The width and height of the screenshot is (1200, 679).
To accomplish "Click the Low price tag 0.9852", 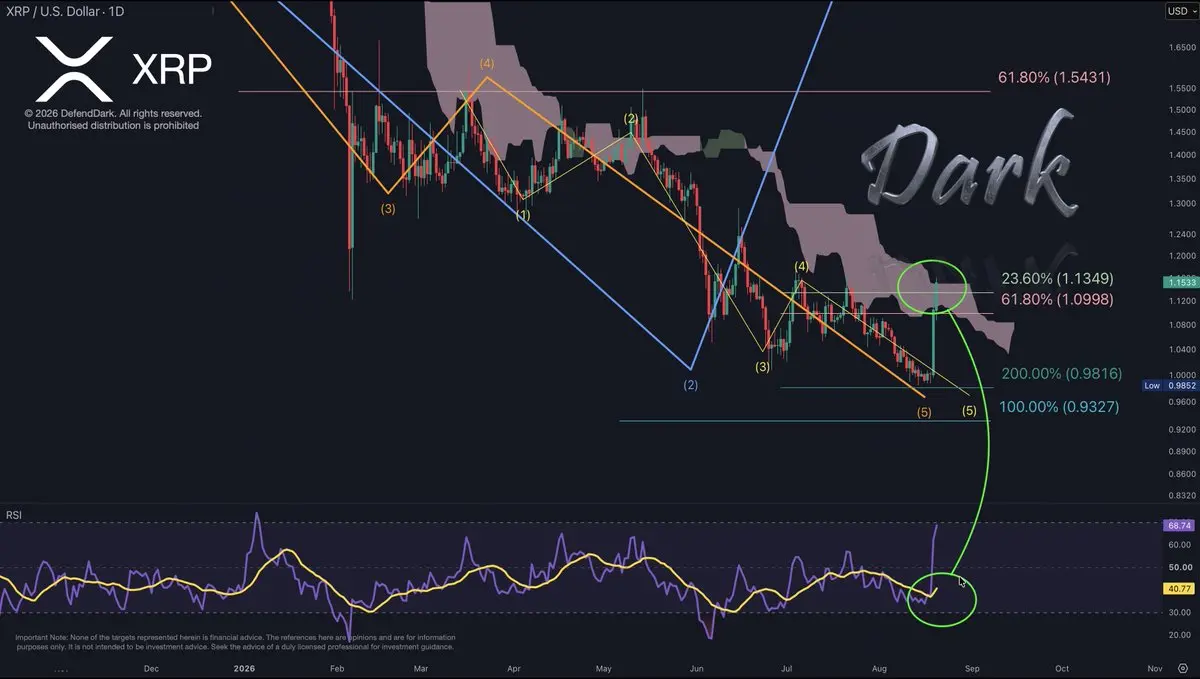I will point(1169,386).
